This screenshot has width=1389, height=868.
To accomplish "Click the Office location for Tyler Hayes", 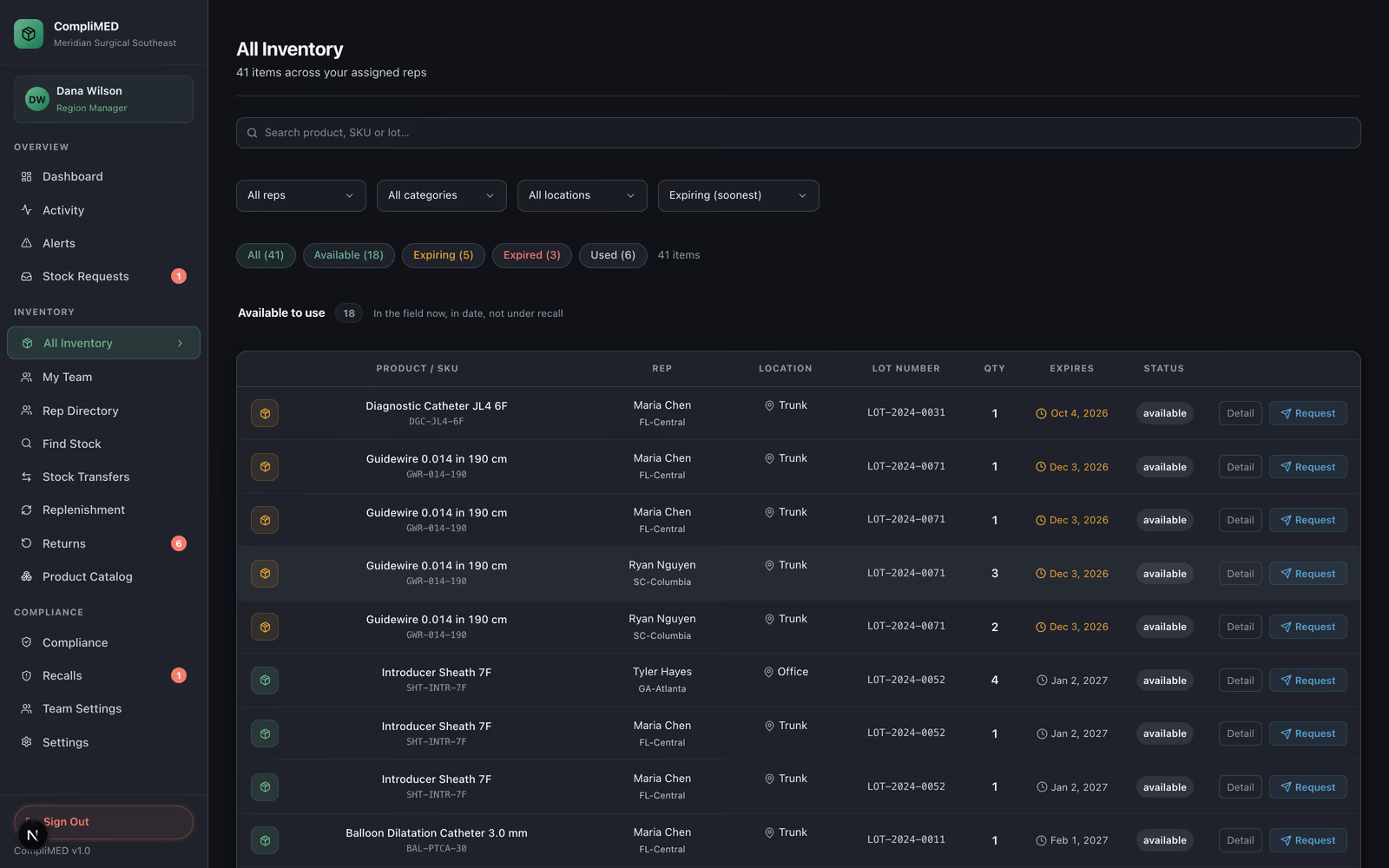I will pyautogui.click(x=787, y=672).
